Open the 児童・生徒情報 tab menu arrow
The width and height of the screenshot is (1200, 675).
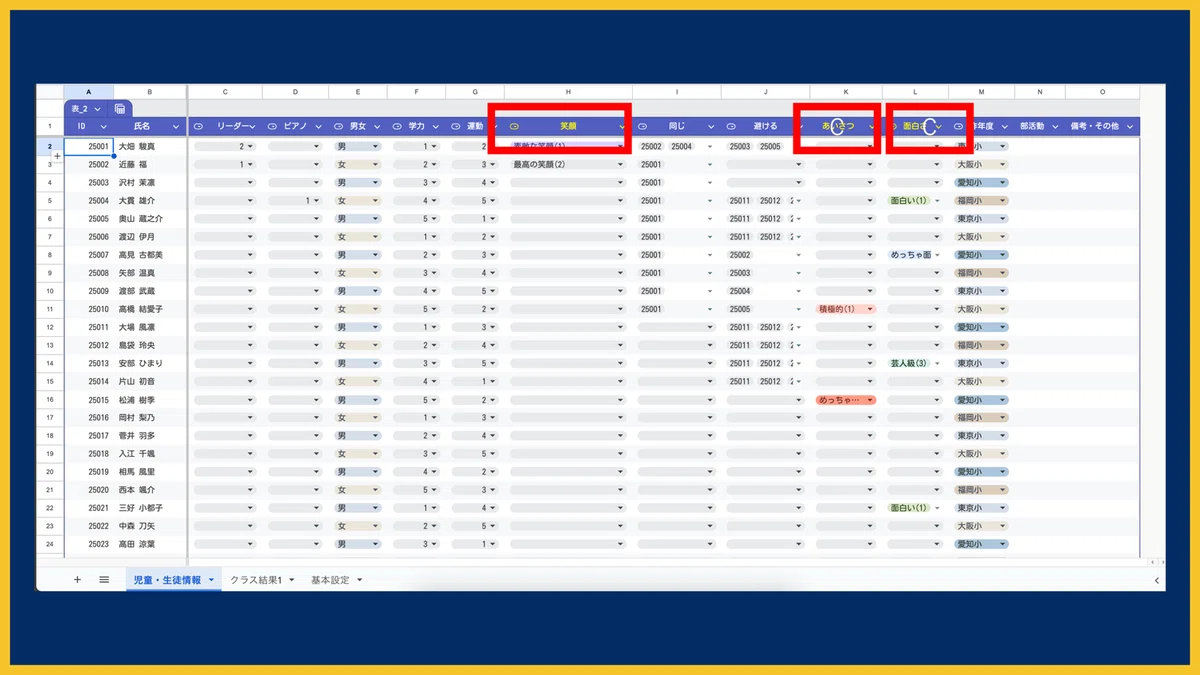click(212, 580)
